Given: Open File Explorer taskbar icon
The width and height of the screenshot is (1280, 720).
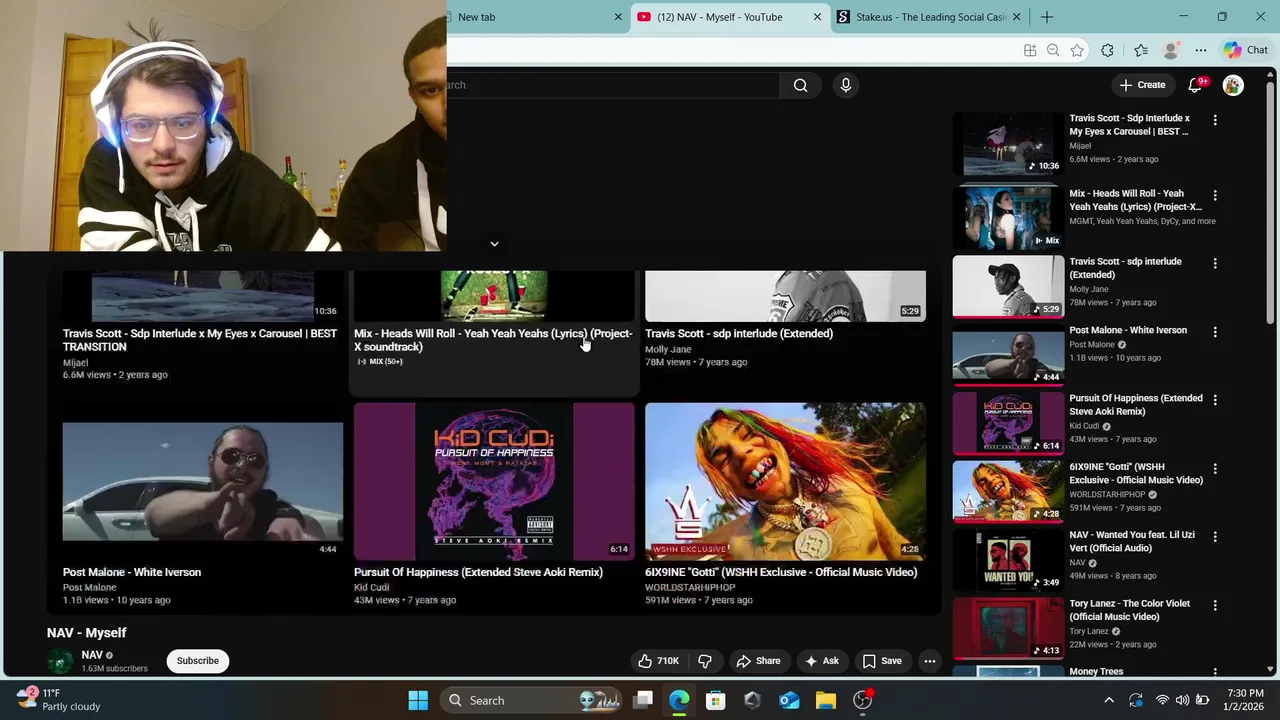Looking at the screenshot, I should (825, 700).
